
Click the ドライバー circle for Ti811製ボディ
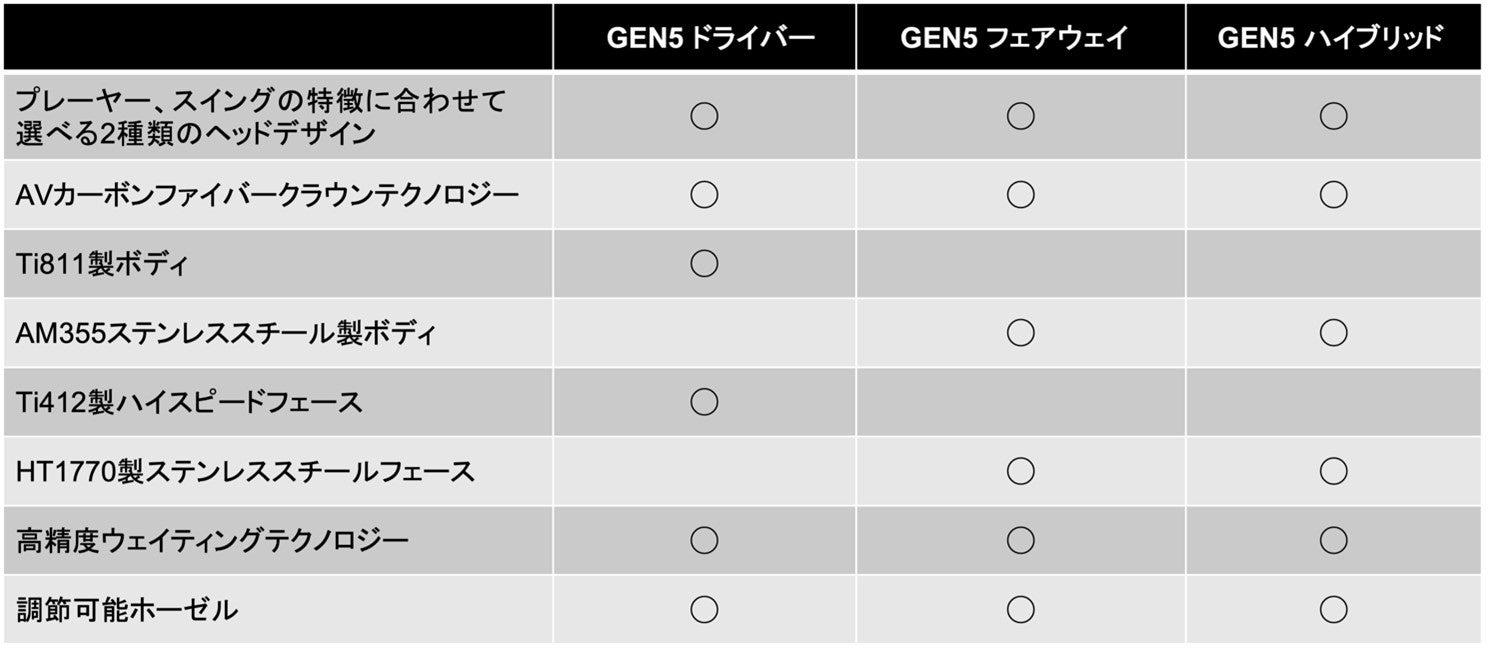pos(704,263)
